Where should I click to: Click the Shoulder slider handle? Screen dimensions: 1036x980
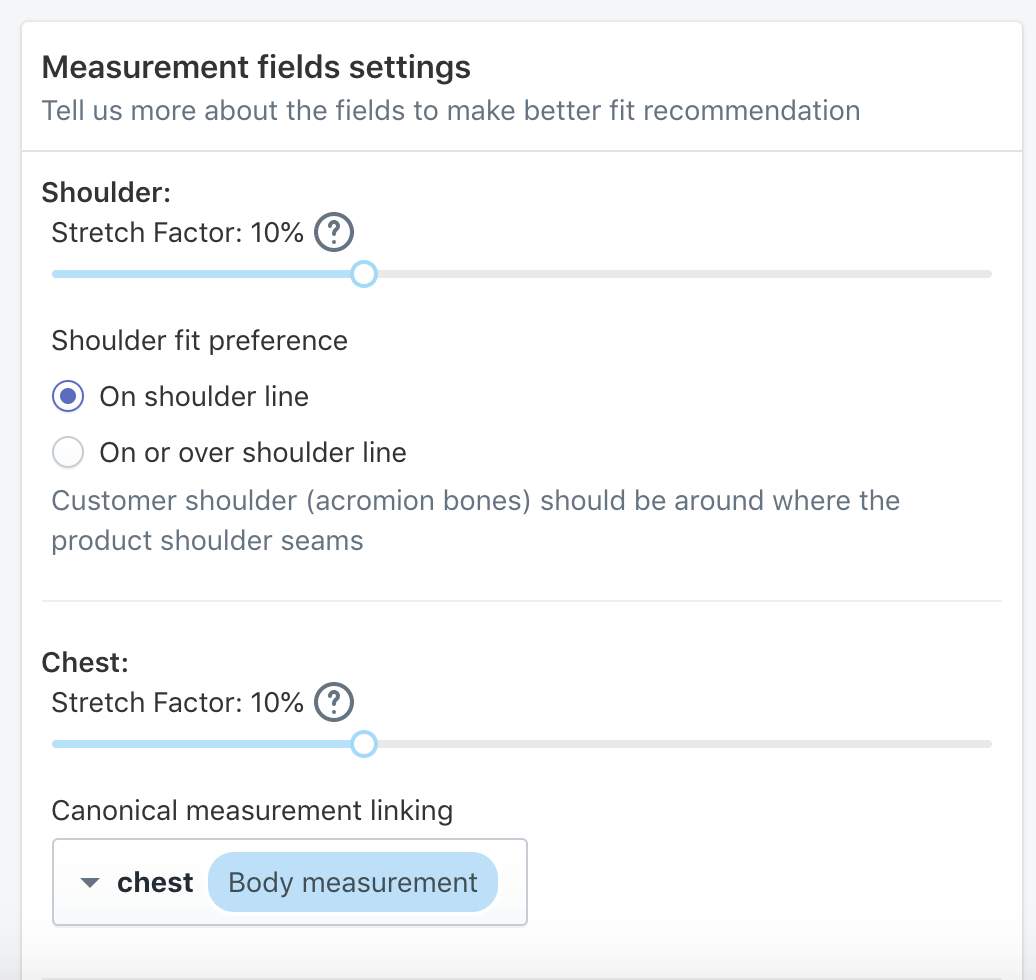(364, 274)
